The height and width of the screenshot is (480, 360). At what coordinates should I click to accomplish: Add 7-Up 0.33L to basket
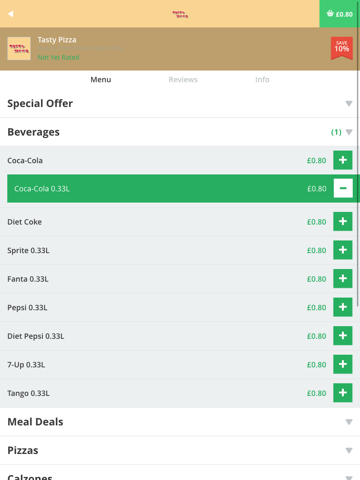click(343, 364)
